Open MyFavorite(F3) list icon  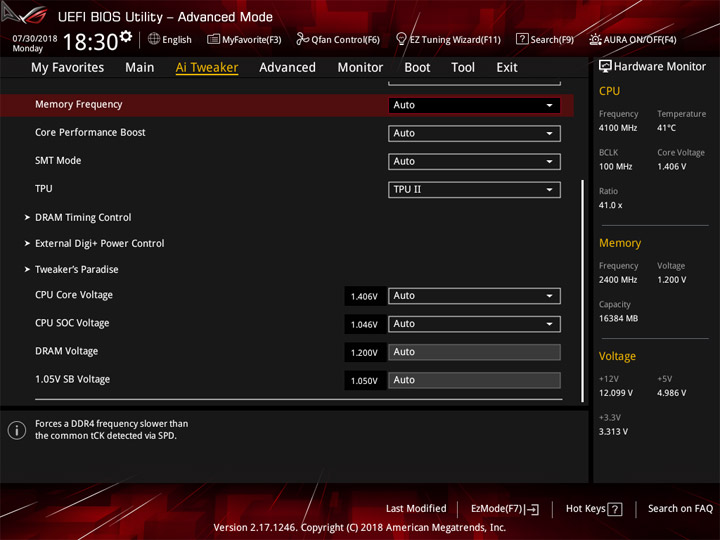(x=213, y=39)
